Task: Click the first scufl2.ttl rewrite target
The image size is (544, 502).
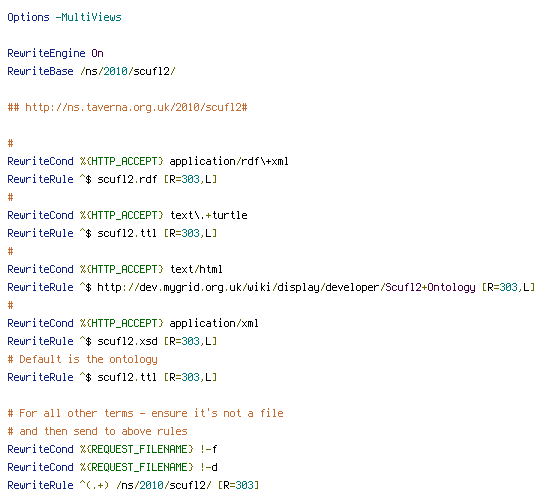Action: pyautogui.click(x=127, y=233)
